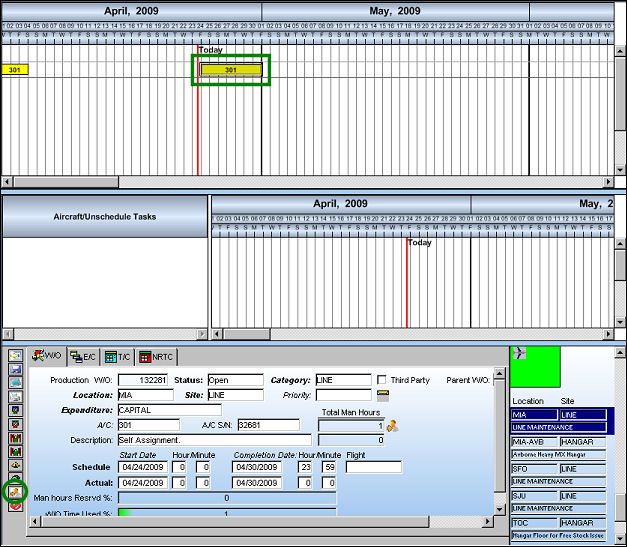Click the green color square
This screenshot has width=627, height=547.
coord(535,367)
